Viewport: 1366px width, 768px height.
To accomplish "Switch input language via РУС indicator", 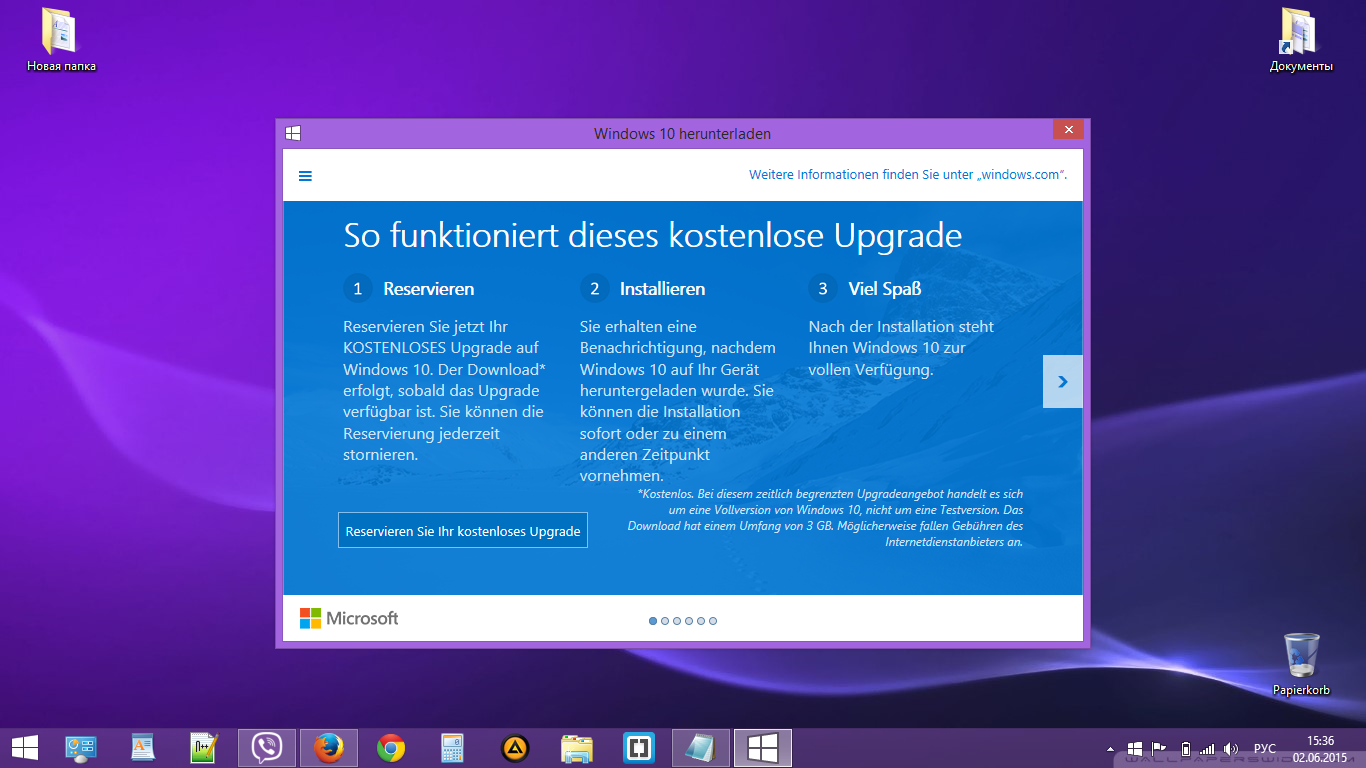I will [x=1265, y=749].
